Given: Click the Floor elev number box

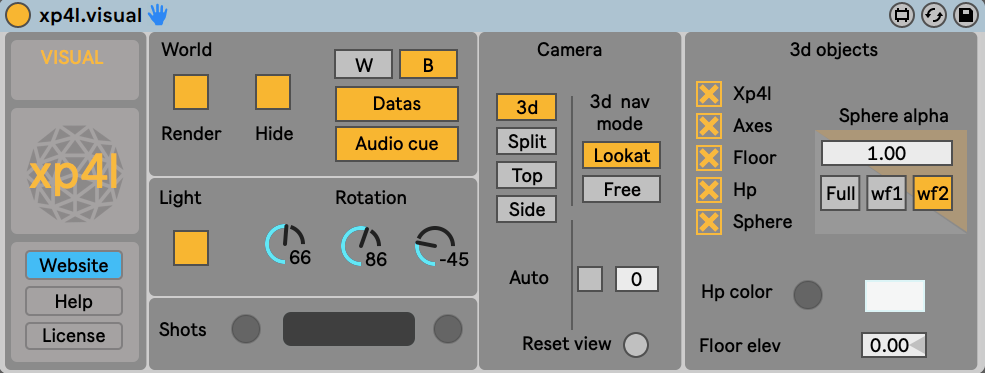Looking at the screenshot, I should pyautogui.click(x=894, y=345).
